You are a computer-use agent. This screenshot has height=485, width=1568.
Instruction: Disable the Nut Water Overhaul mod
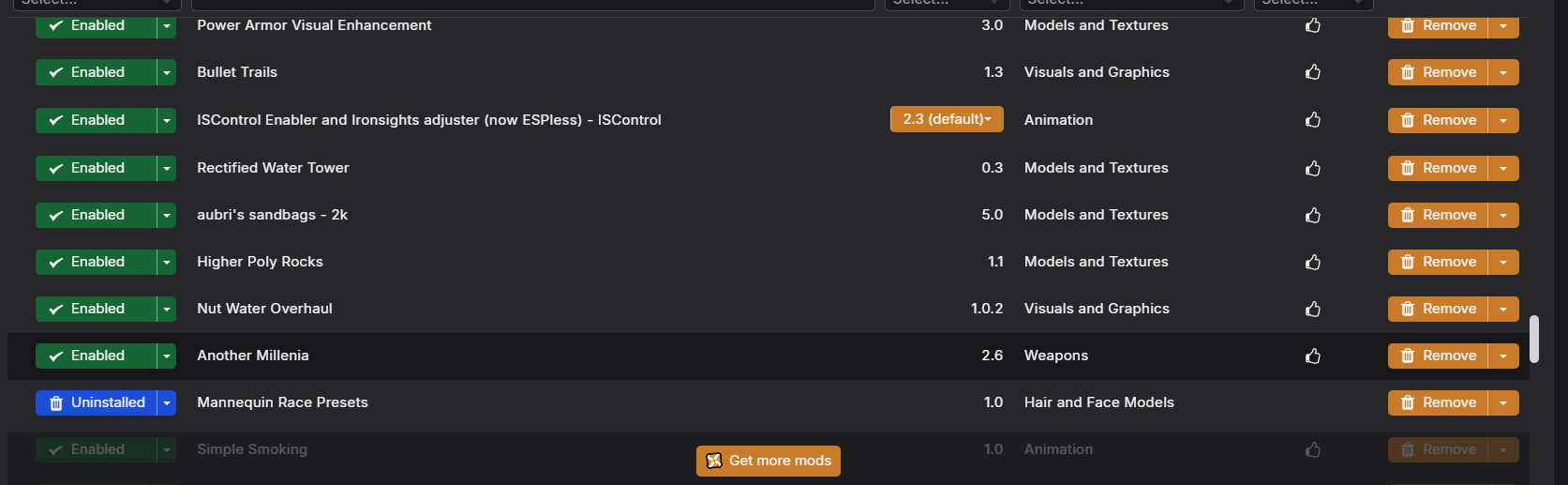pos(96,309)
